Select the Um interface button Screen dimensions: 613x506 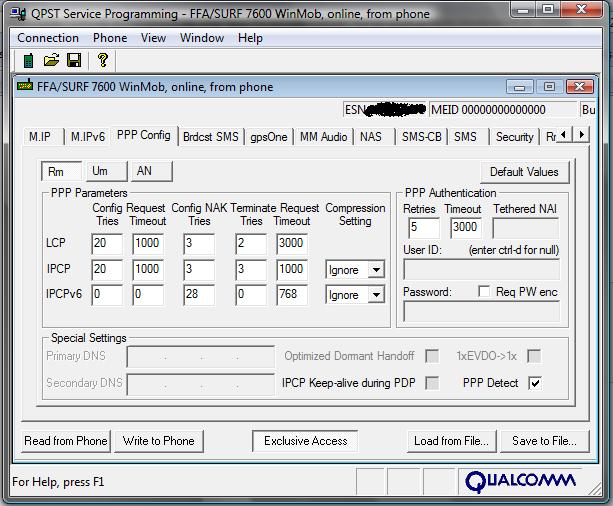point(106,171)
